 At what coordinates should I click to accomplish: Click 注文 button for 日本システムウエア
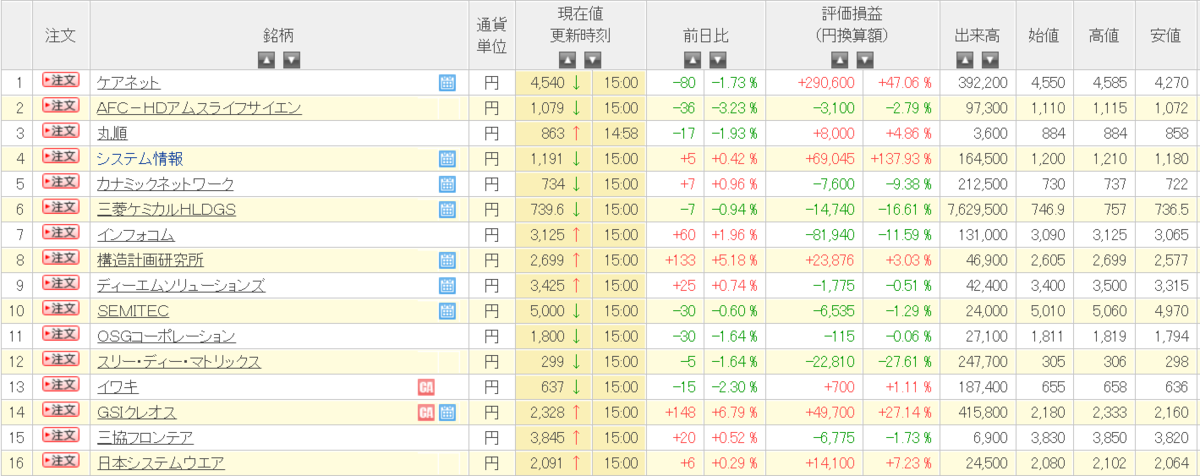click(x=60, y=462)
